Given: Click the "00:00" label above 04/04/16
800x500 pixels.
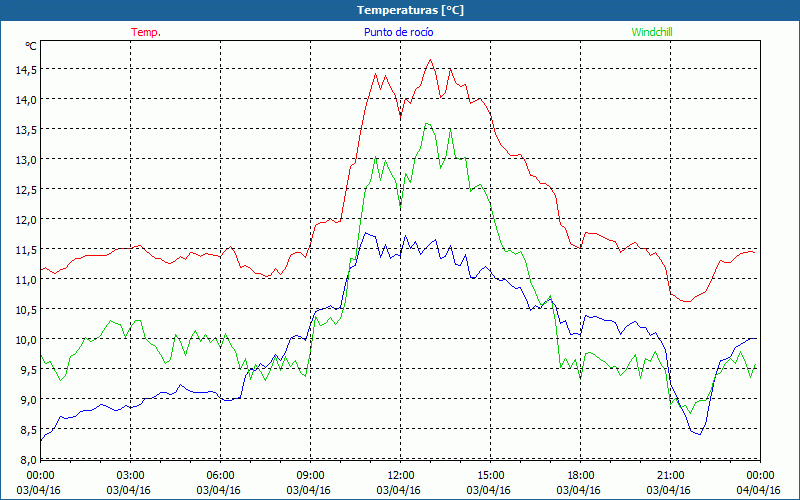Looking at the screenshot, I should (x=760, y=476).
